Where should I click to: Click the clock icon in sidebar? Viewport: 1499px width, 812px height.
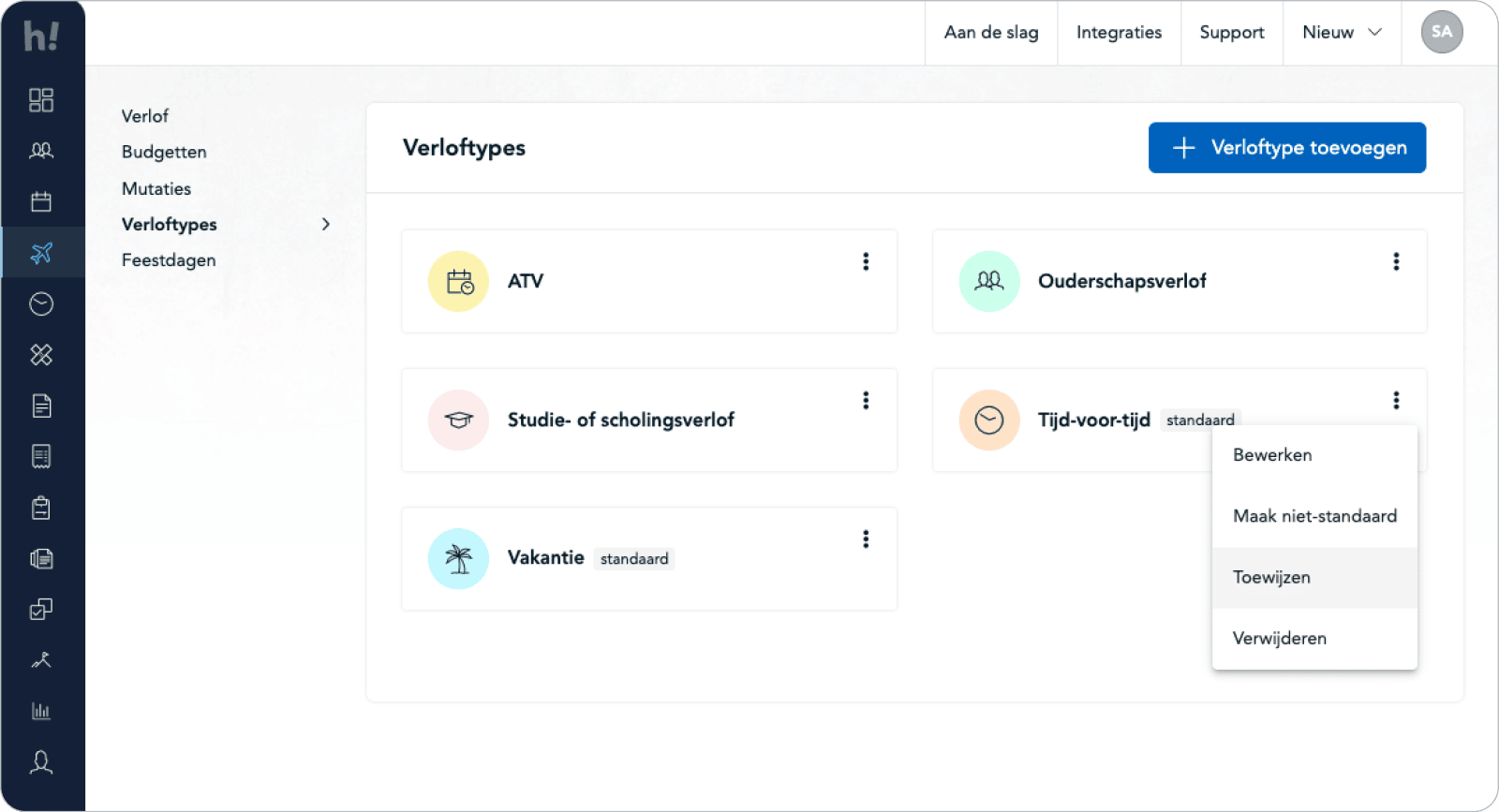tap(41, 303)
